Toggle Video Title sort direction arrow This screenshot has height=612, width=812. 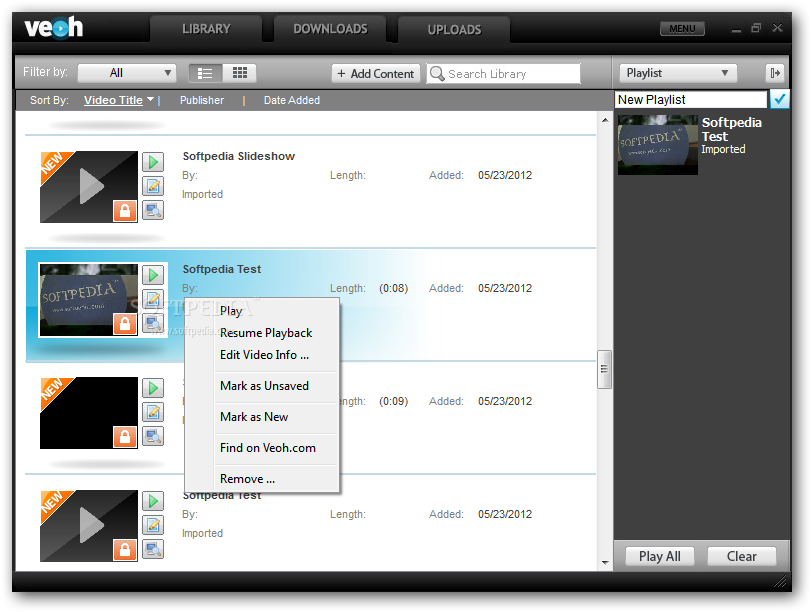coord(150,99)
